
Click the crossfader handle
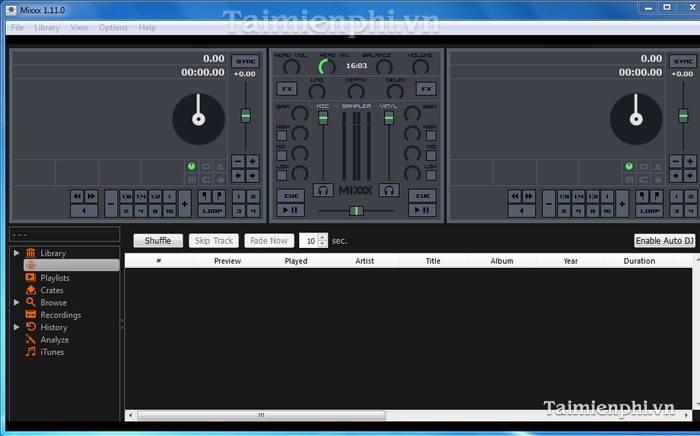click(356, 211)
